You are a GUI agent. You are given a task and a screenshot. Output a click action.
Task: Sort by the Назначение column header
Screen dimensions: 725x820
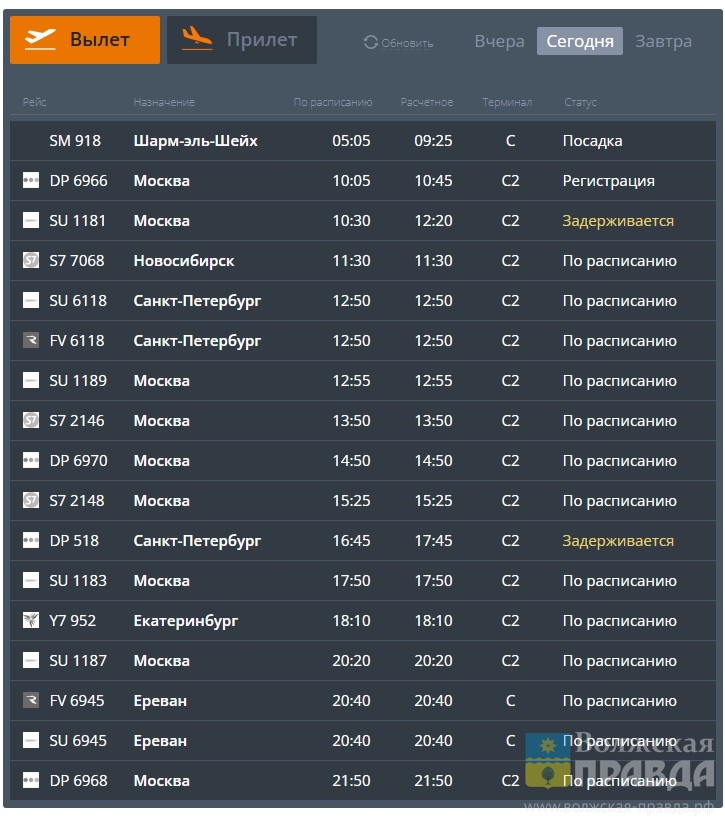pyautogui.click(x=164, y=102)
